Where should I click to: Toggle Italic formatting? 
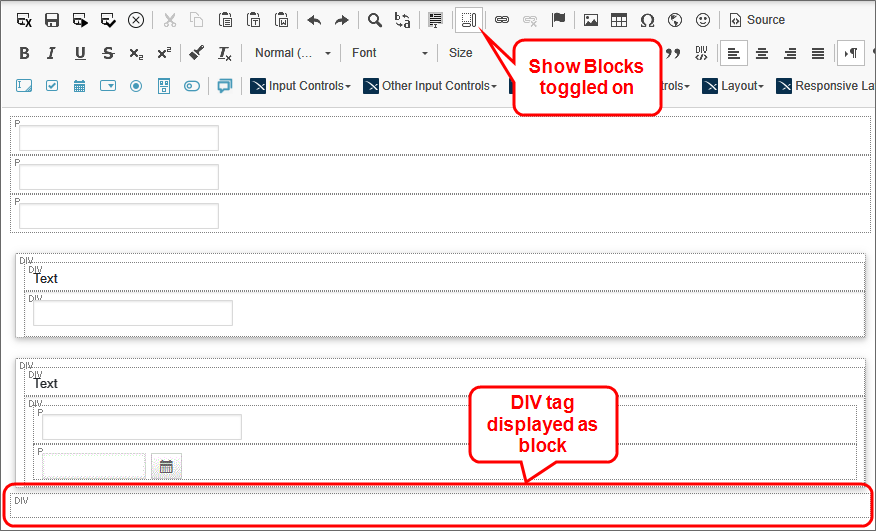[x=52, y=53]
